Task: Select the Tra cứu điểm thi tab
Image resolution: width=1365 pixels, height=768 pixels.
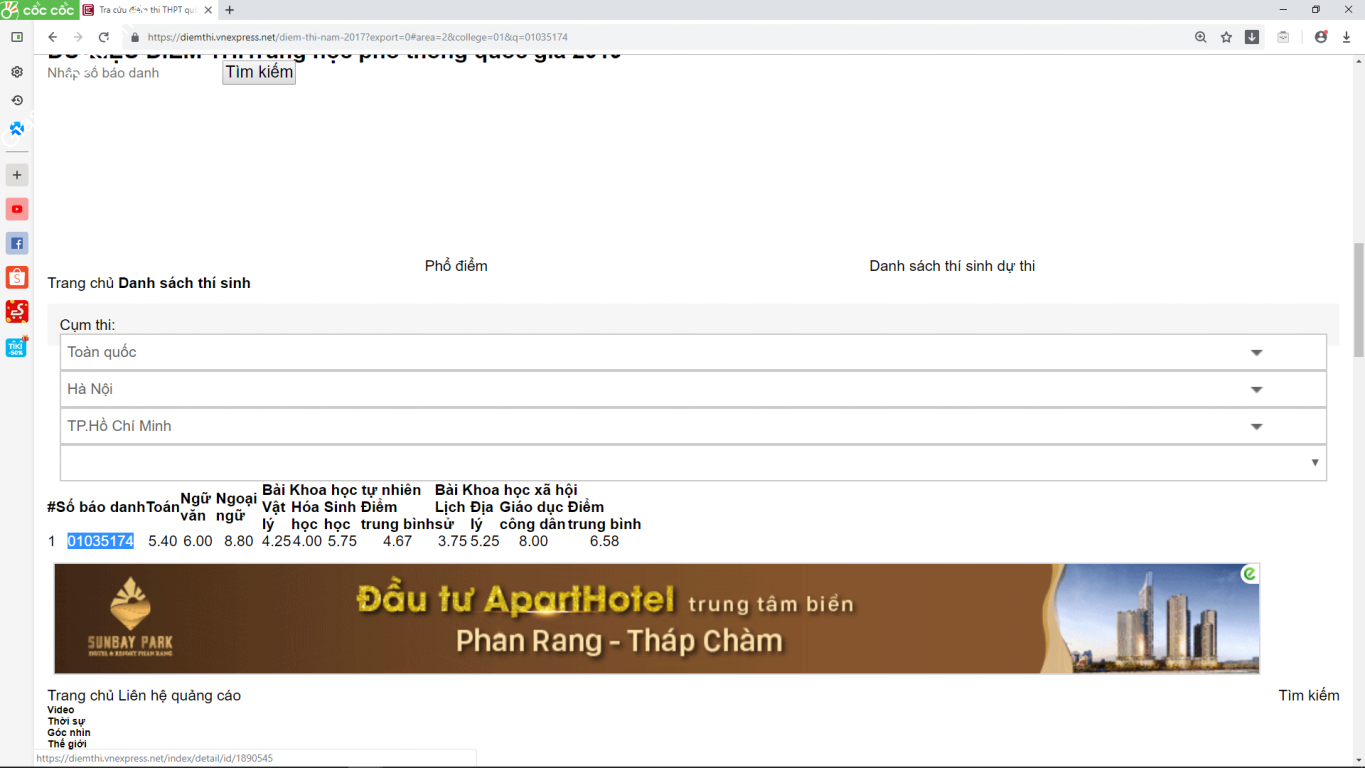Action: tap(147, 10)
